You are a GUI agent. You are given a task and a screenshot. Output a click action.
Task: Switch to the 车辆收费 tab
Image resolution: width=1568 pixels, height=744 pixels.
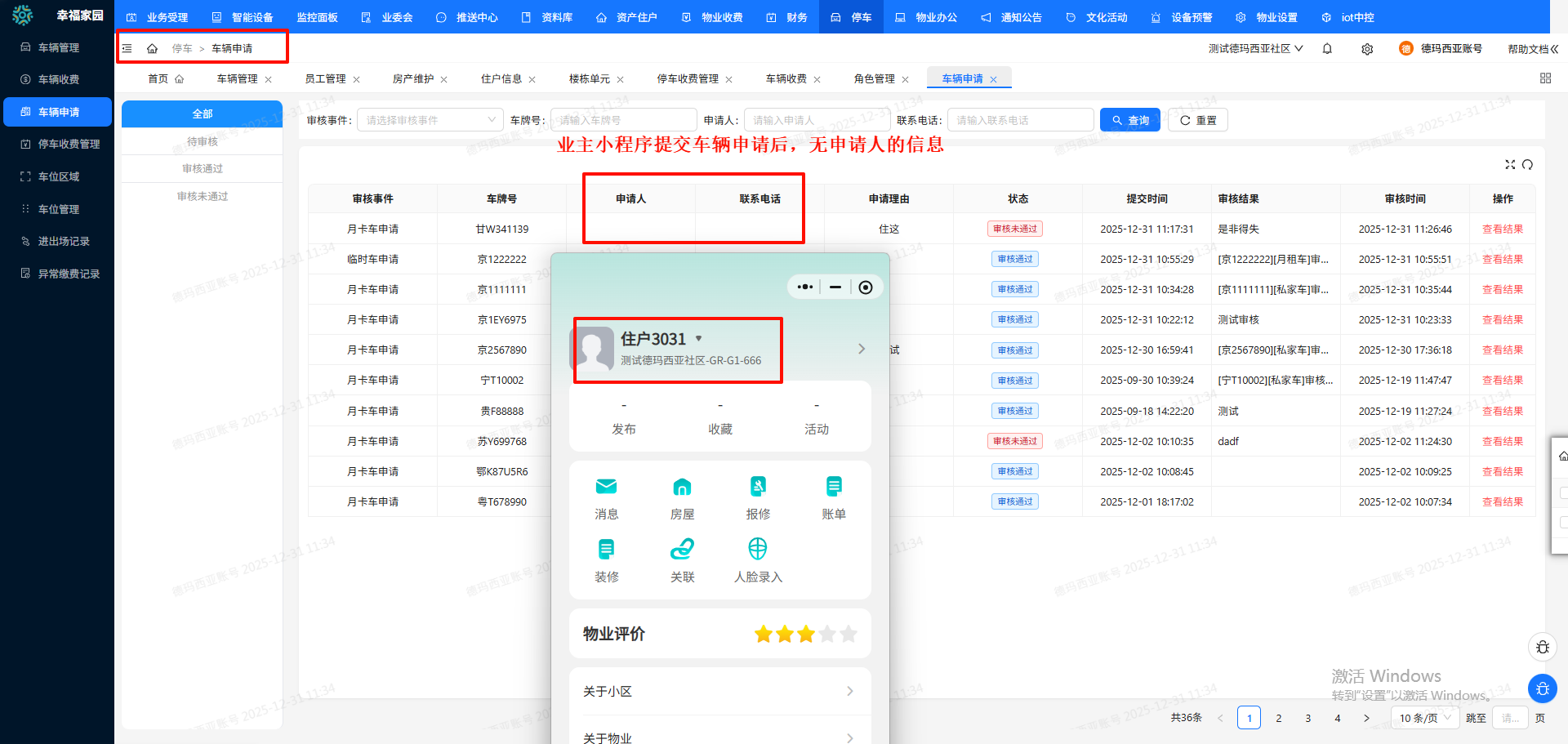[786, 79]
